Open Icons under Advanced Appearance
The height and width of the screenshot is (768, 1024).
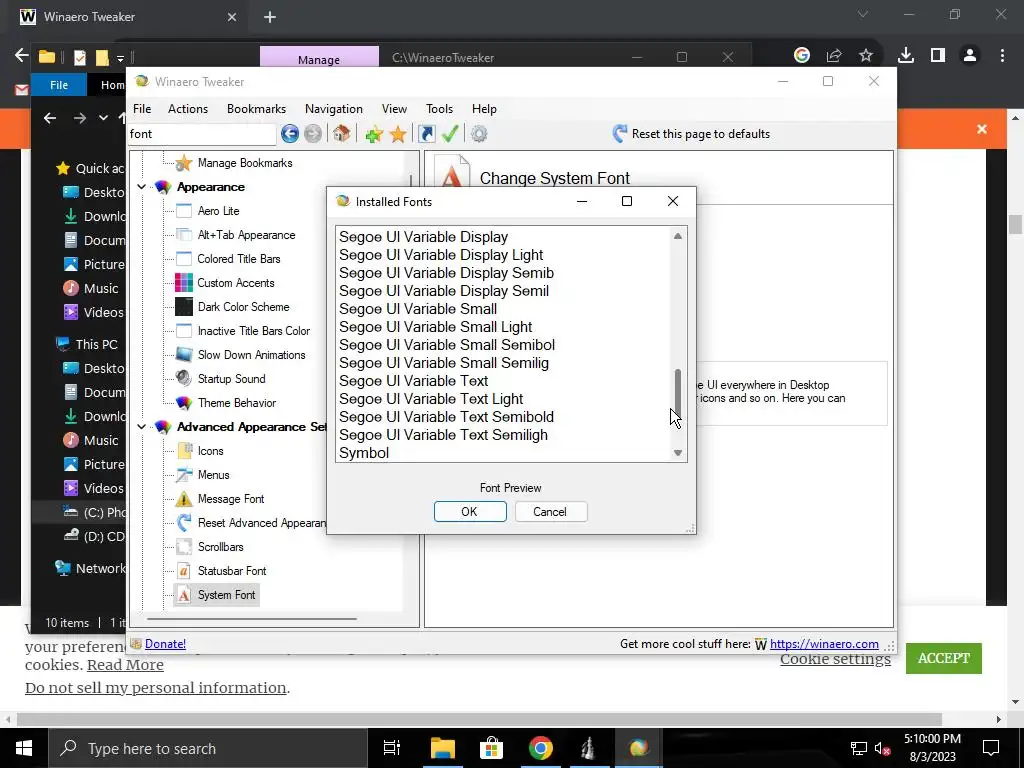[x=210, y=451]
